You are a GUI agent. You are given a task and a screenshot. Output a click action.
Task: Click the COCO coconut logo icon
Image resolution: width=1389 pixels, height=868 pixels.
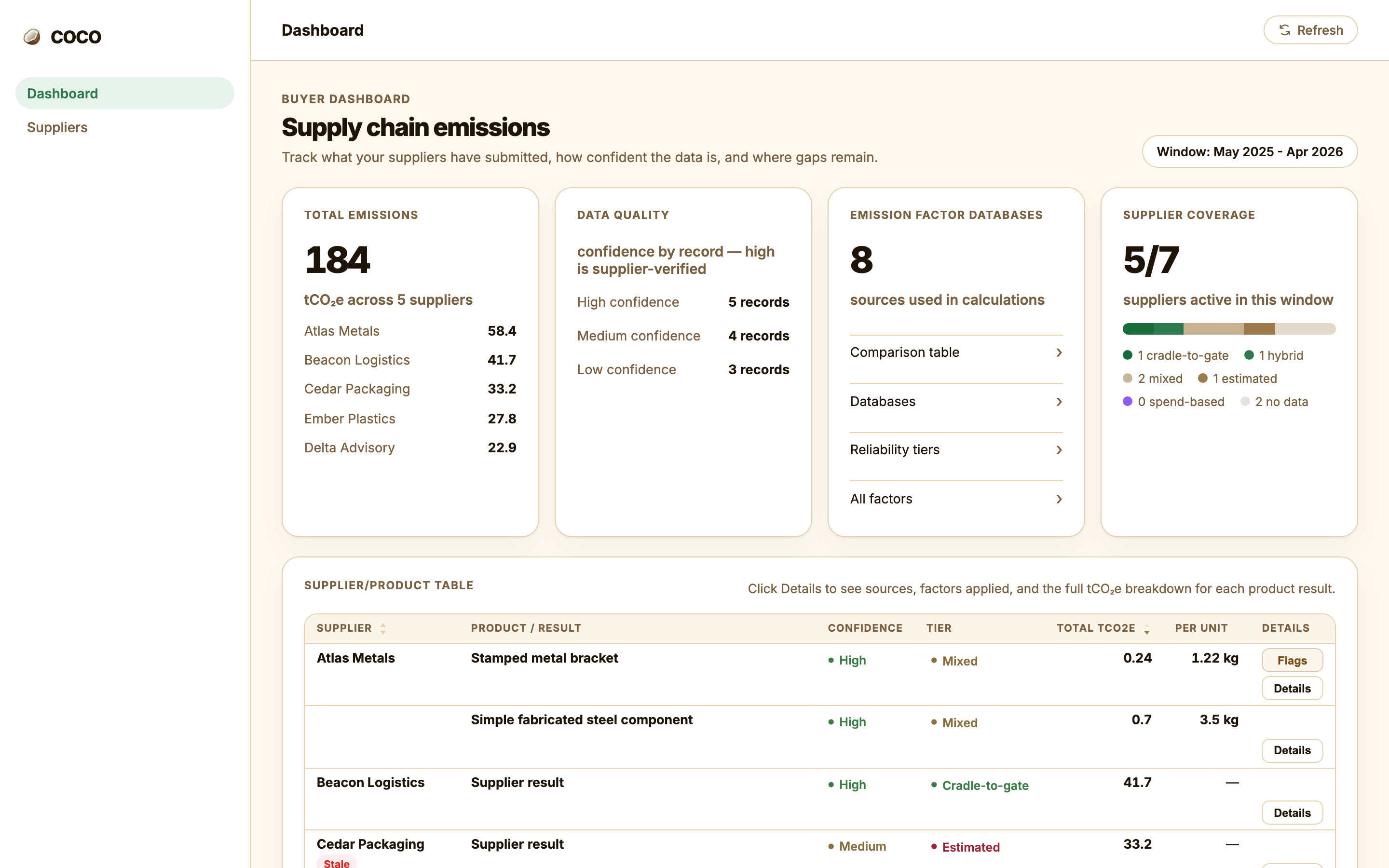point(31,37)
